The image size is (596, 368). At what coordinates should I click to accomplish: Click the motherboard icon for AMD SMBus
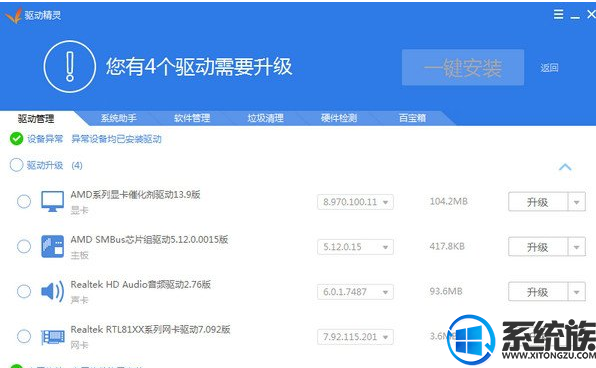pos(52,246)
